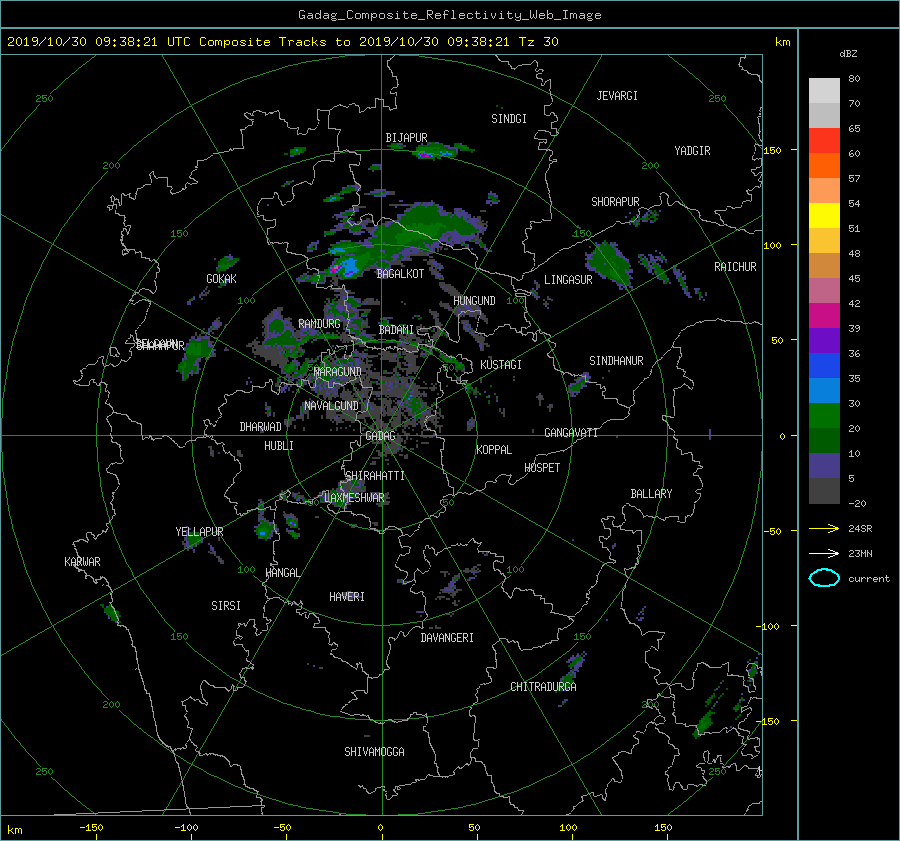Screen dimensions: 900x841
Task: Click the RAMDURG city label
Action: point(319,324)
